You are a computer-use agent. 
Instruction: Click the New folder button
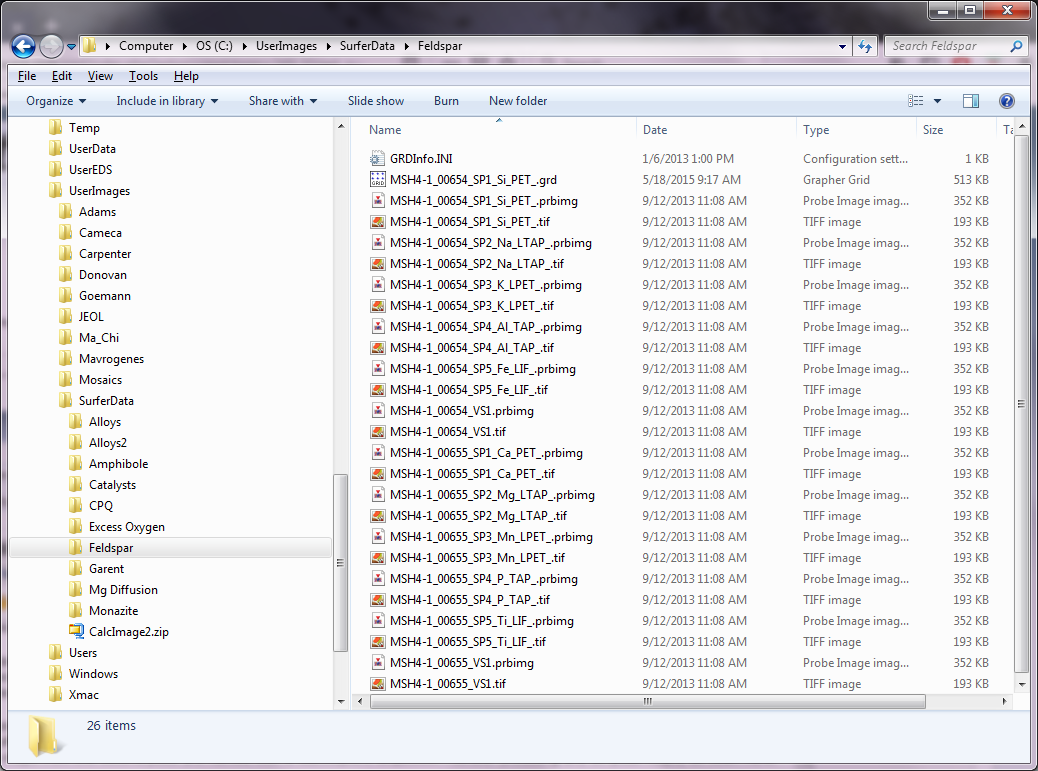[x=517, y=101]
